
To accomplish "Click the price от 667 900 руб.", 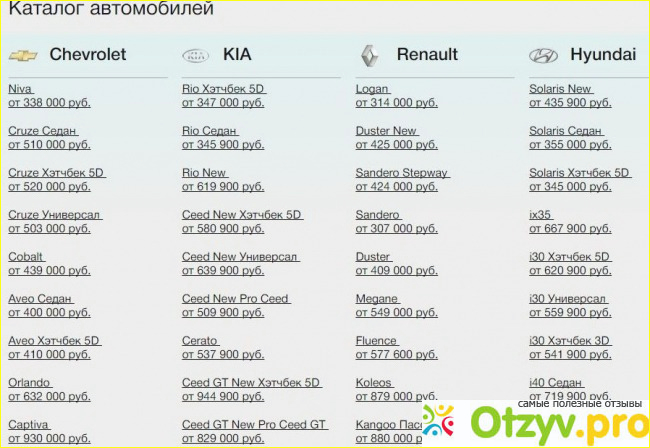I will 570,228.
